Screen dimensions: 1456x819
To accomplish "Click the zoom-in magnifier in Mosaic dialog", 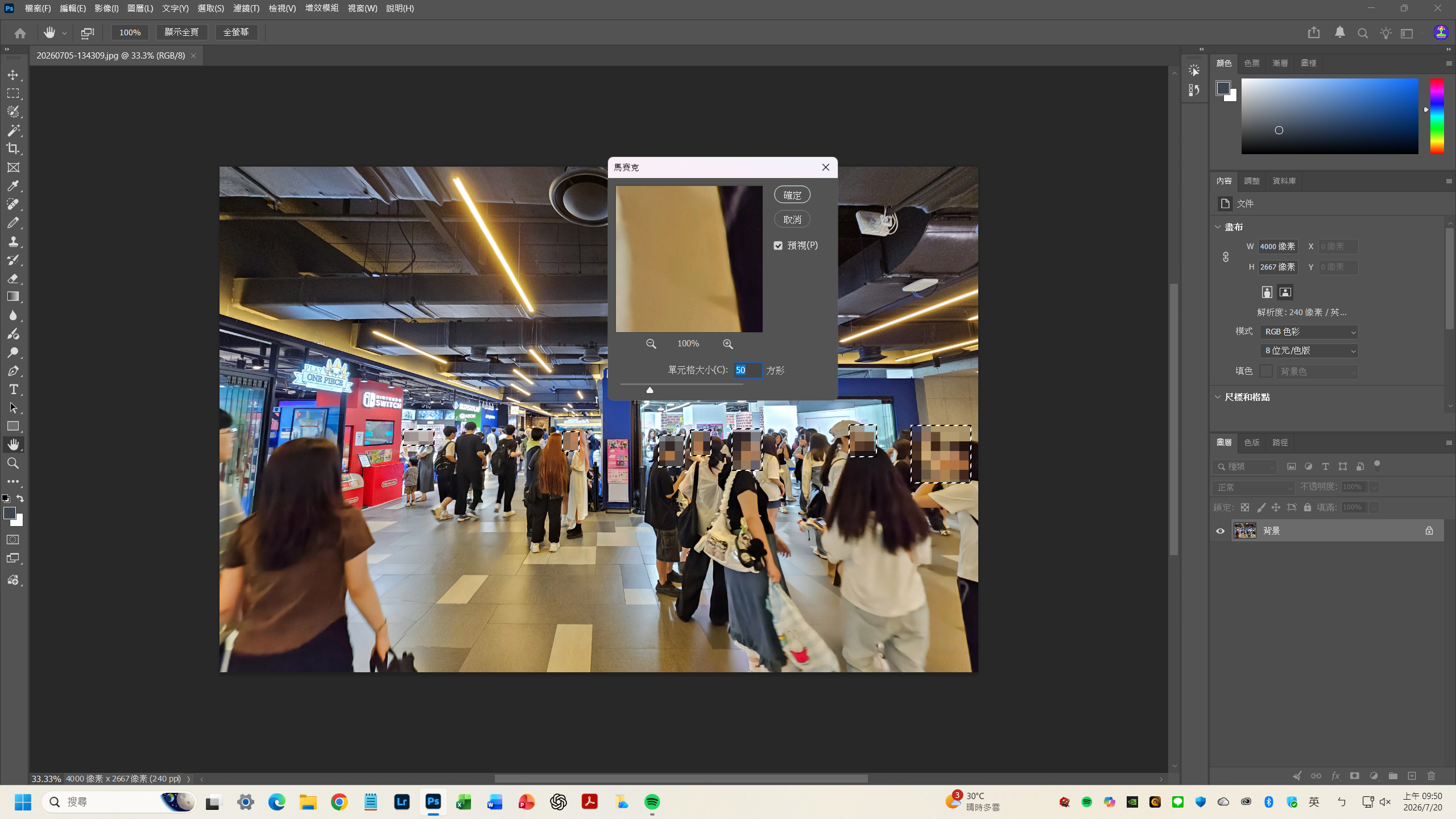I will pyautogui.click(x=727, y=344).
